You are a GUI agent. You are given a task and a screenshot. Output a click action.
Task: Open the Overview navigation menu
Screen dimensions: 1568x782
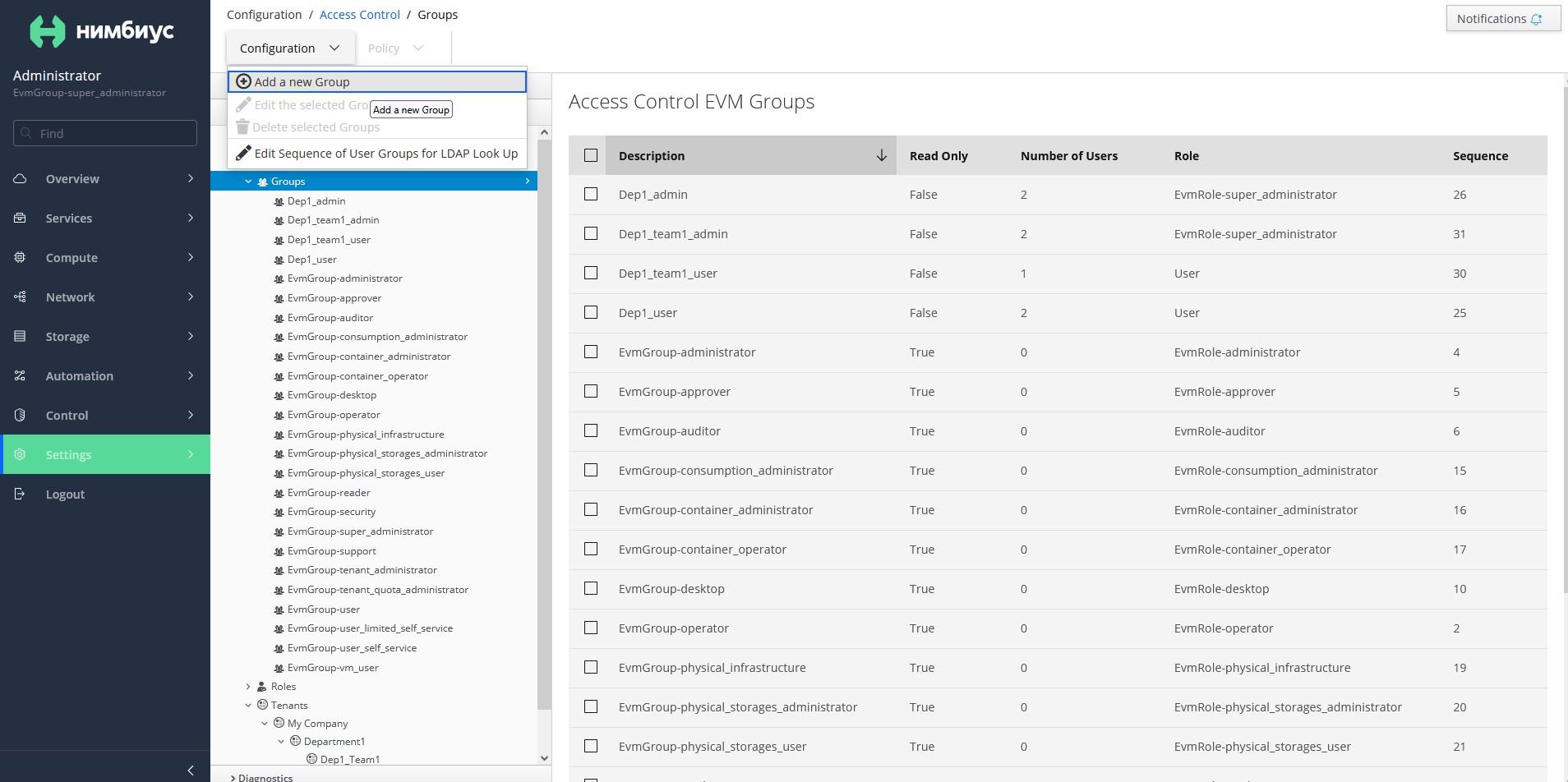(105, 178)
